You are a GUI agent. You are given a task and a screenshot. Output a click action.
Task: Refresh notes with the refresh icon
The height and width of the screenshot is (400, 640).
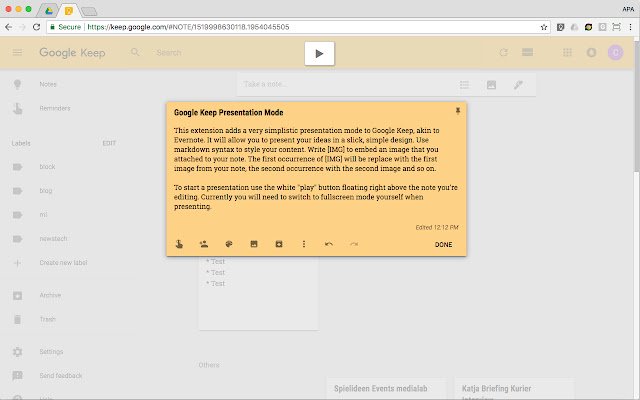pos(503,52)
